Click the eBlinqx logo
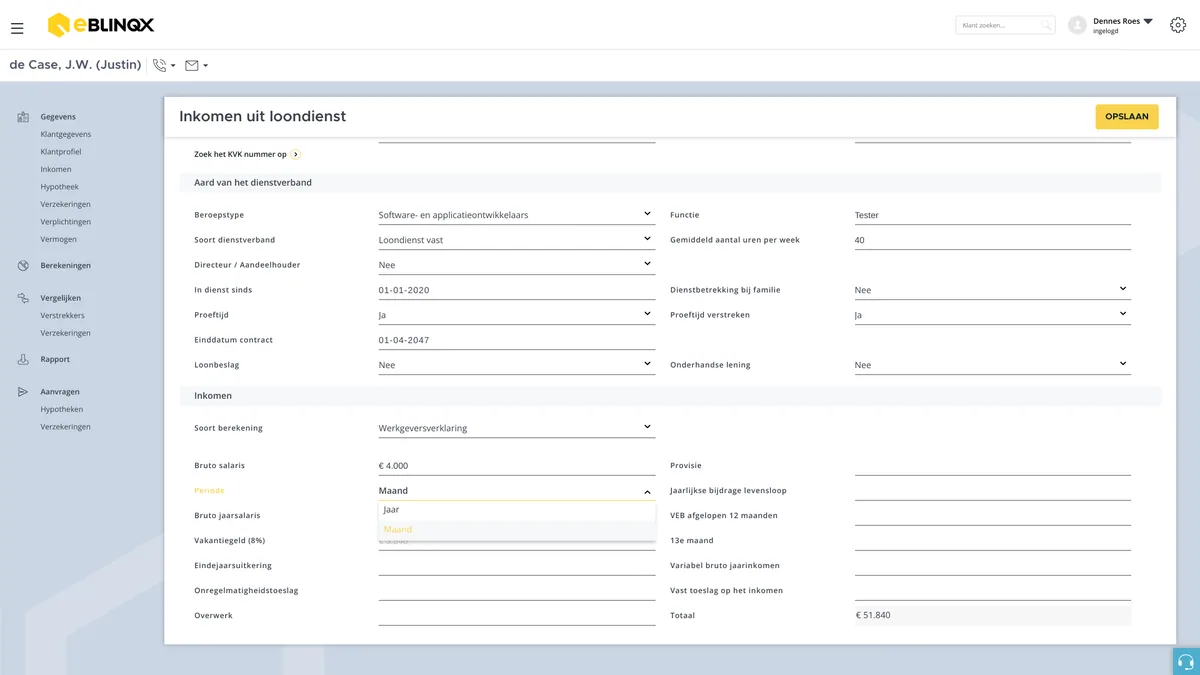This screenshot has height=675, width=1200. point(101,25)
